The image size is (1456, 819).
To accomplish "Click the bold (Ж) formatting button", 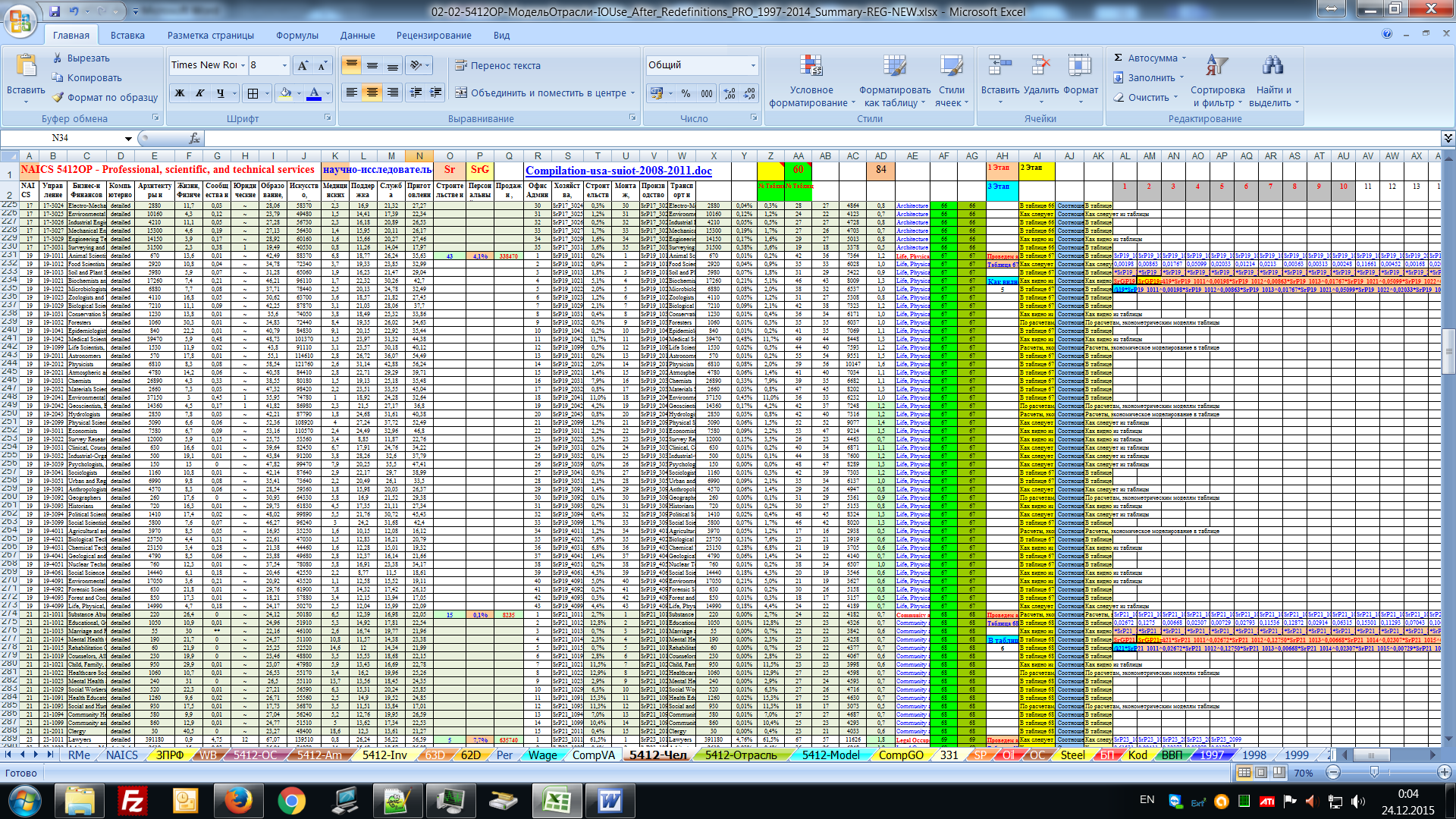I will coord(180,93).
